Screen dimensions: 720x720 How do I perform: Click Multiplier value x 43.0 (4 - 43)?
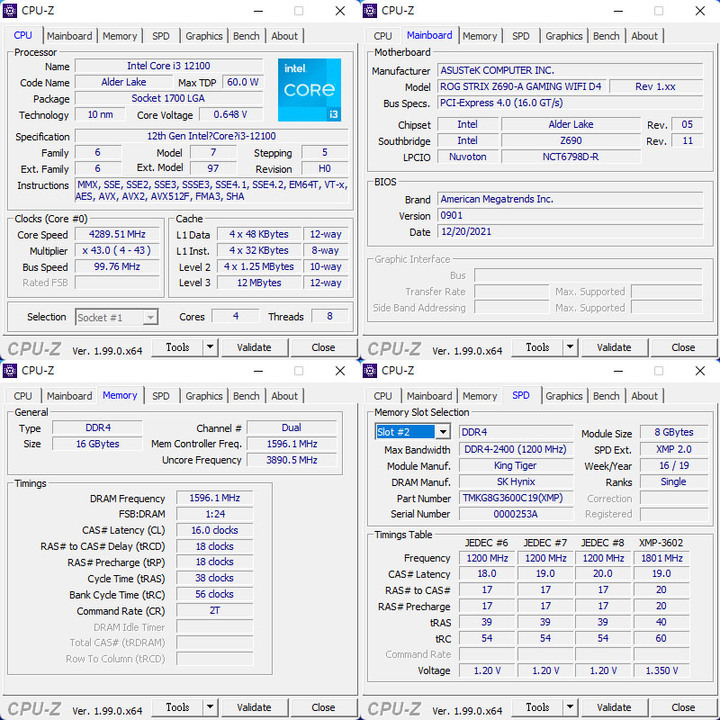117,251
